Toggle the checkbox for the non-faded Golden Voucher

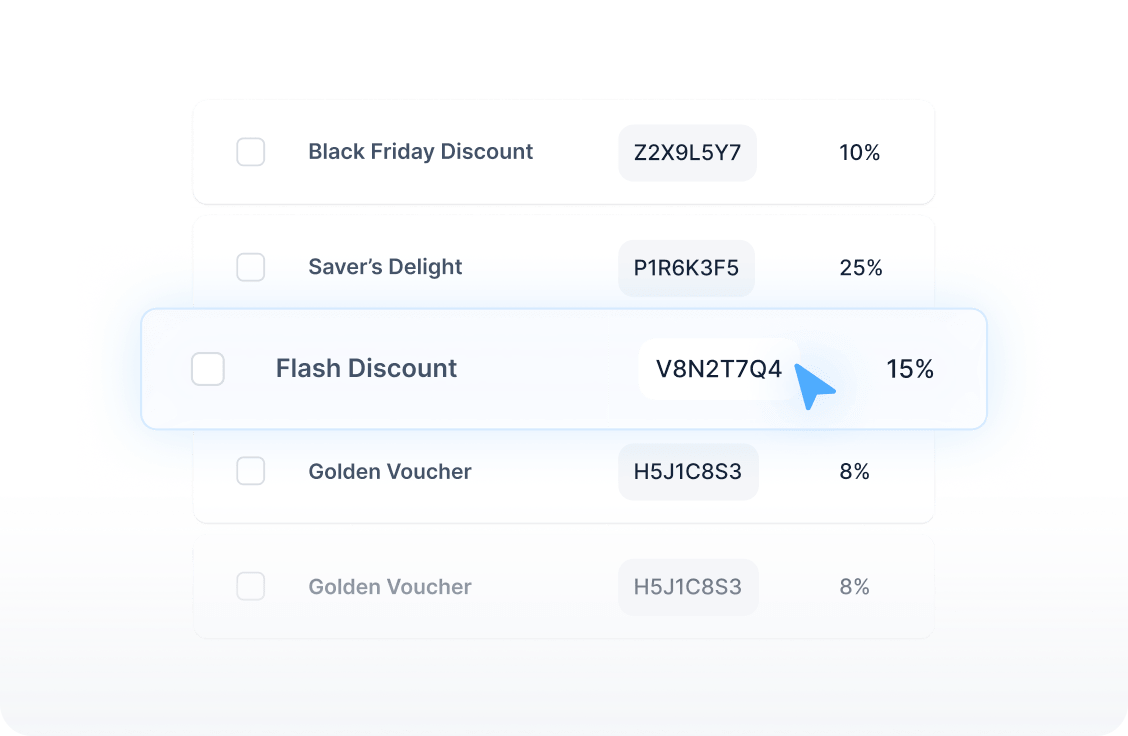(x=250, y=471)
